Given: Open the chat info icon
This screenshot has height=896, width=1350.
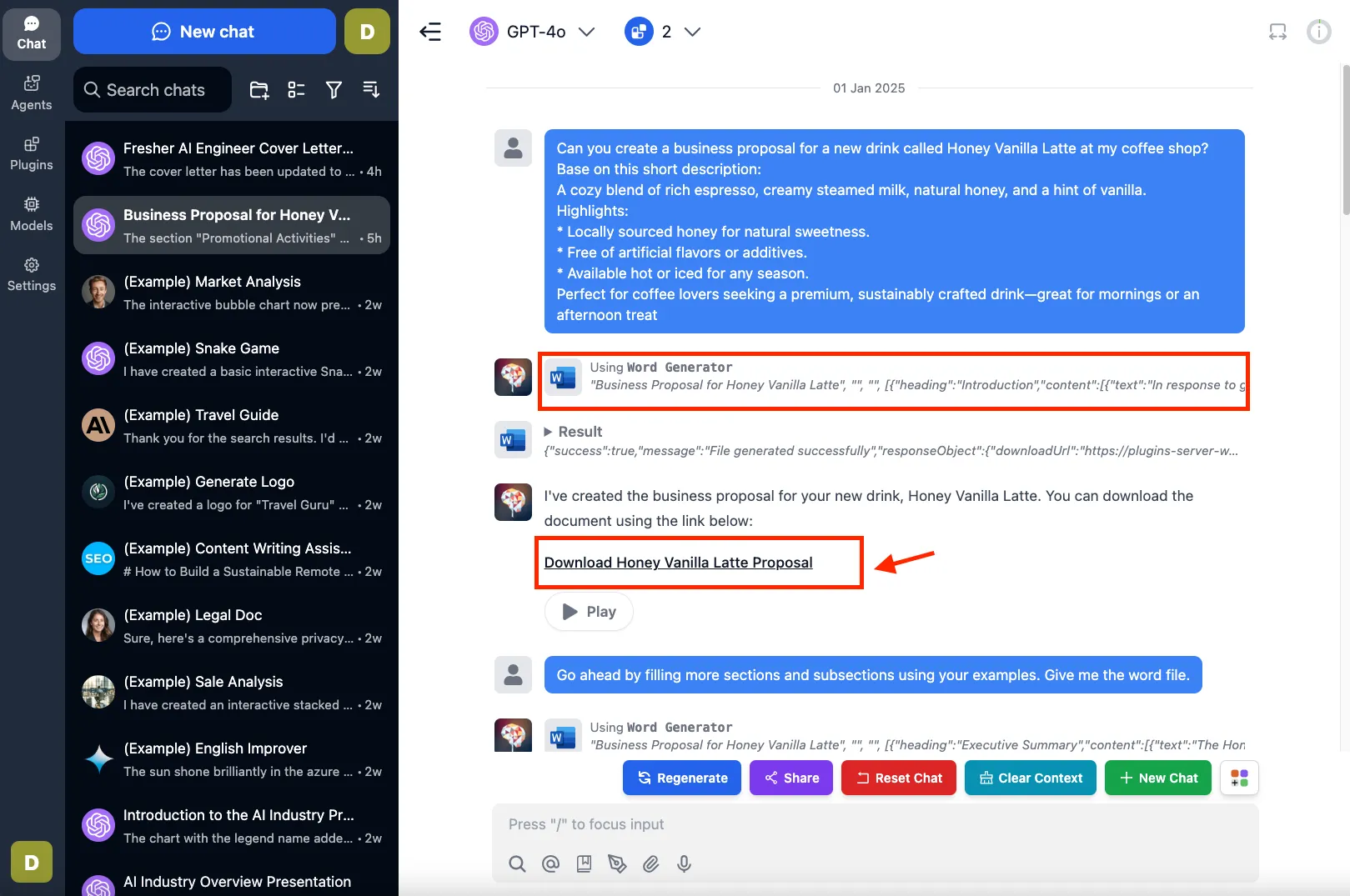Looking at the screenshot, I should point(1318,32).
